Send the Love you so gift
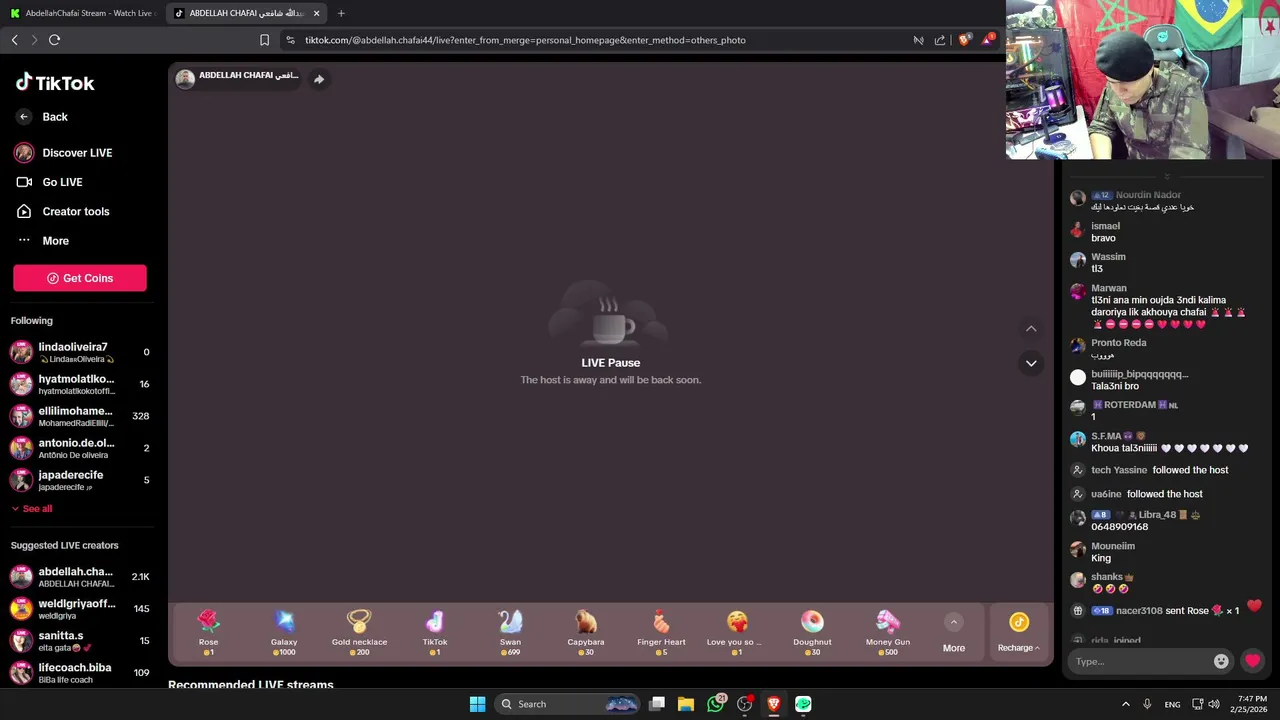1280x720 pixels. (737, 633)
